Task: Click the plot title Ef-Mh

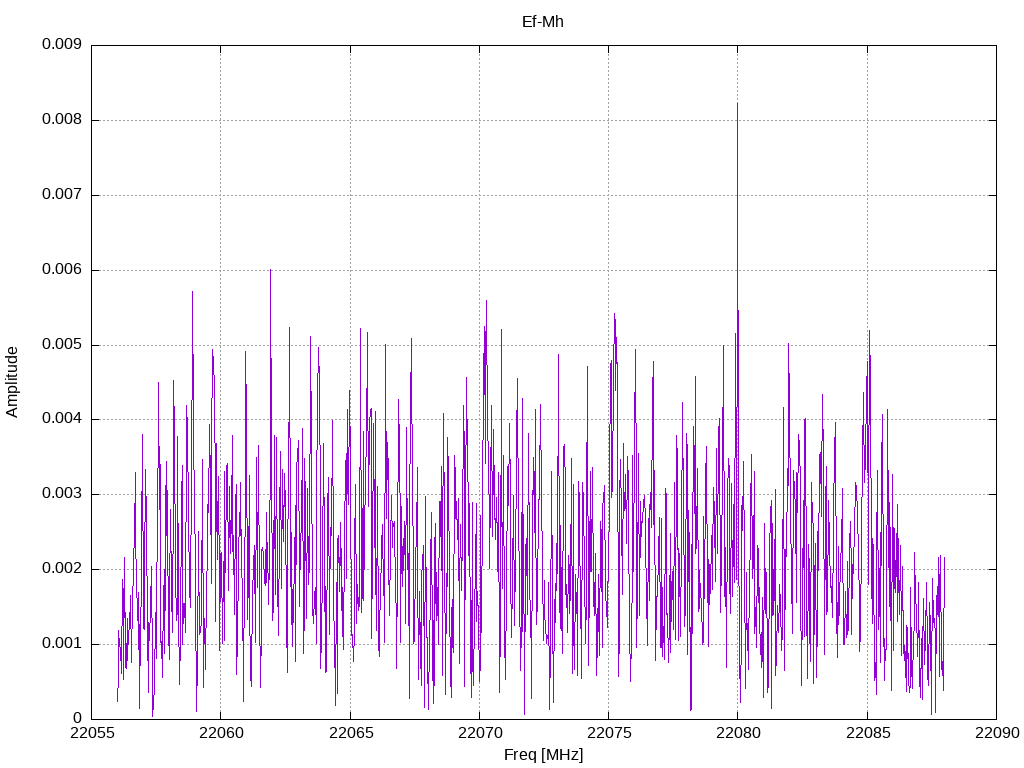Action: (x=543, y=21)
